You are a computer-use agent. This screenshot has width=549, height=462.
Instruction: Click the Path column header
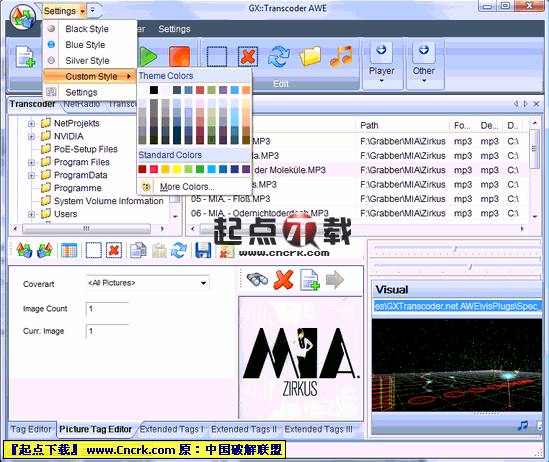click(x=403, y=125)
